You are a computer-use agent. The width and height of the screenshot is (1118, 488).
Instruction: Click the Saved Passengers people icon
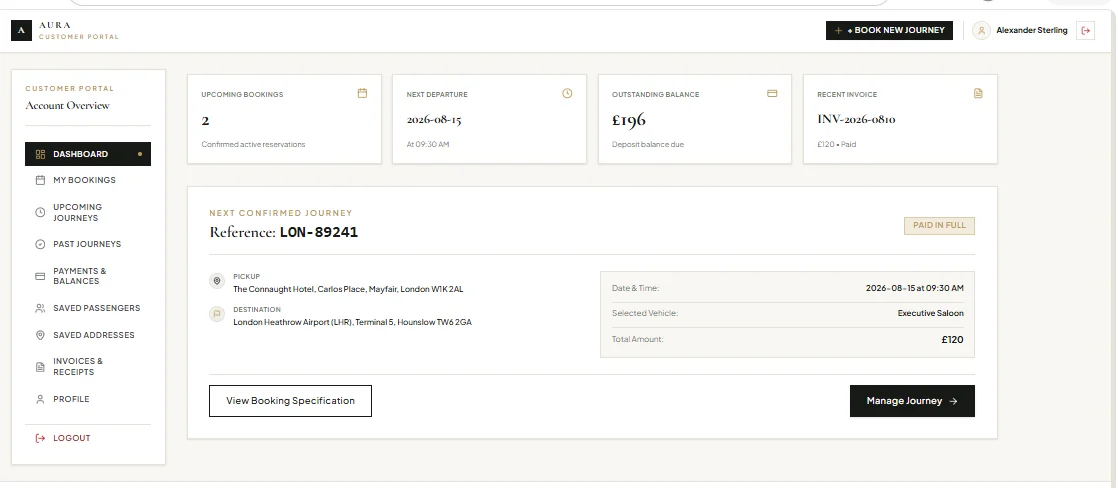point(41,308)
